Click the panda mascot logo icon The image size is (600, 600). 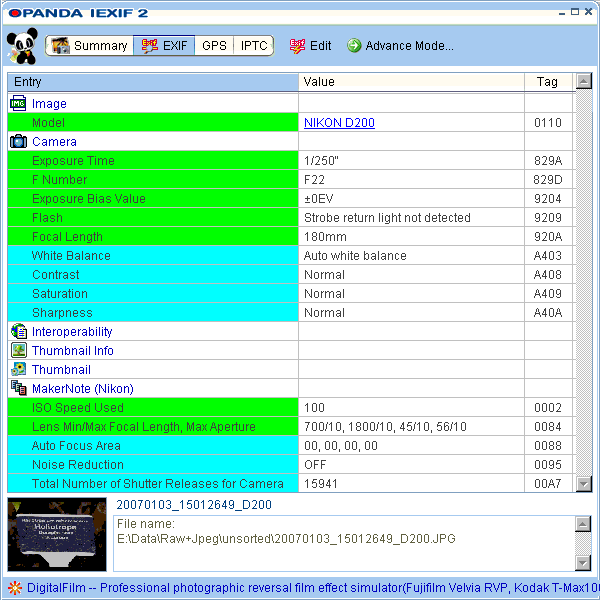[22, 46]
